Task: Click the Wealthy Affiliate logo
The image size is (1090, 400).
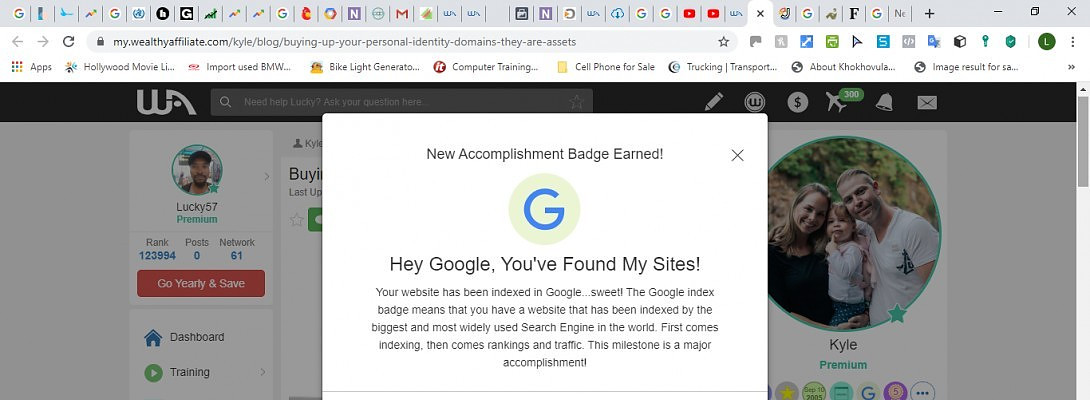Action: pyautogui.click(x=166, y=102)
